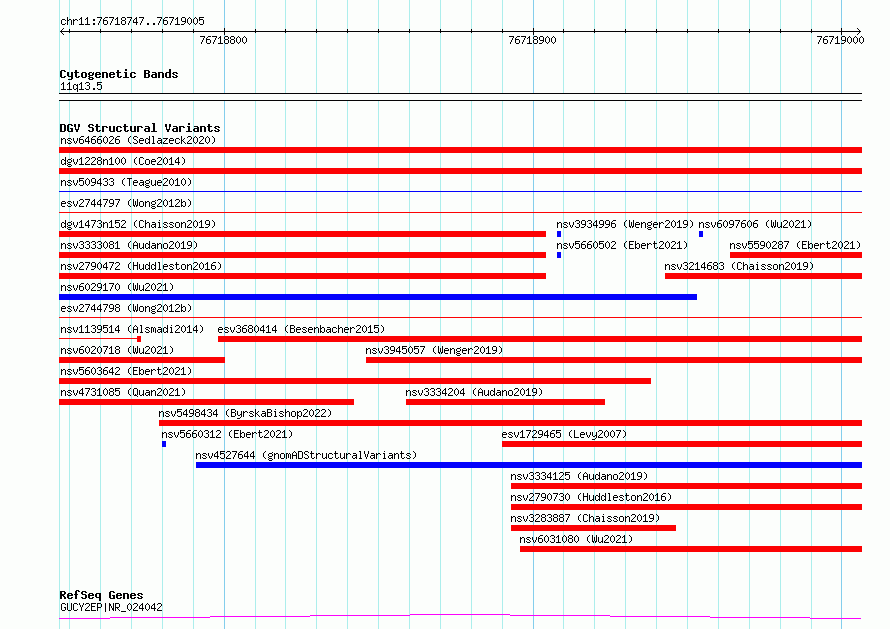The image size is (890, 629).
Task: Click the Cytogenetic Bands track title
Action: [119, 74]
